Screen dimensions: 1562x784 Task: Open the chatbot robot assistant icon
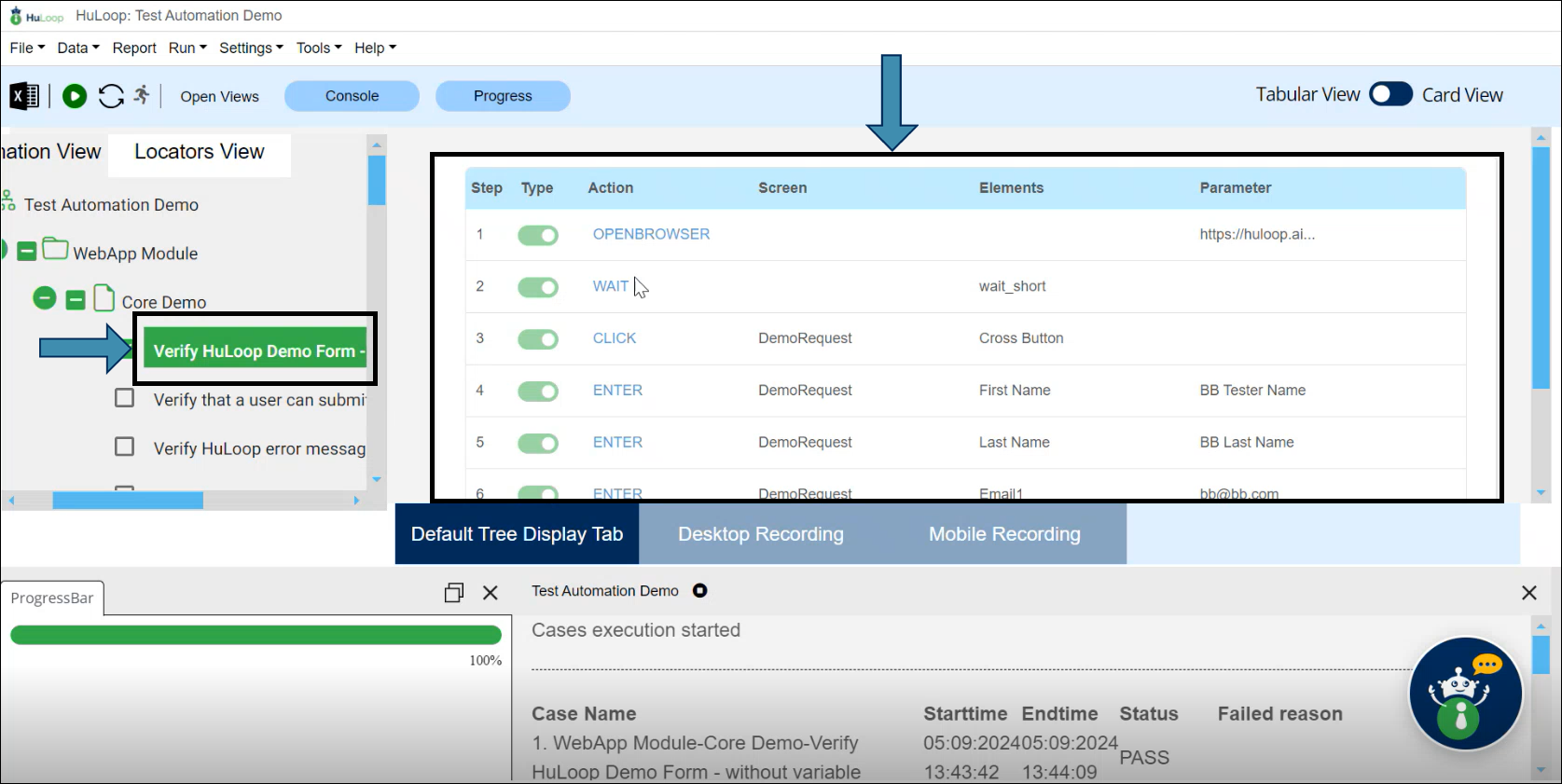1464,695
